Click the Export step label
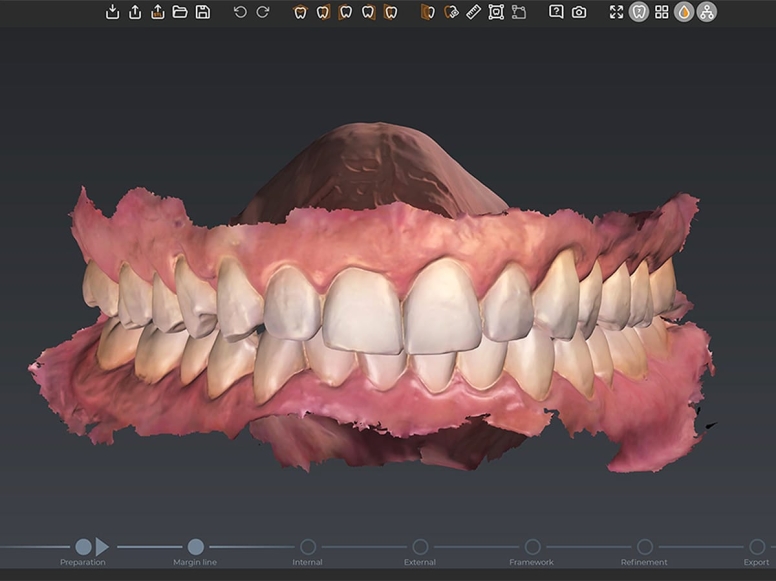Viewport: 776px width, 581px height. pyautogui.click(x=756, y=563)
